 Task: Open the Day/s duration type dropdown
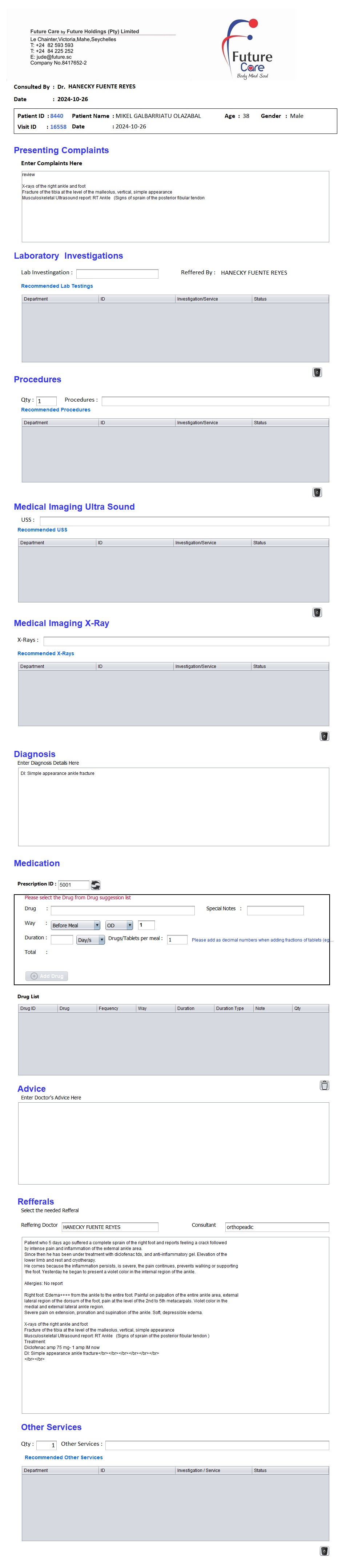tap(90, 940)
